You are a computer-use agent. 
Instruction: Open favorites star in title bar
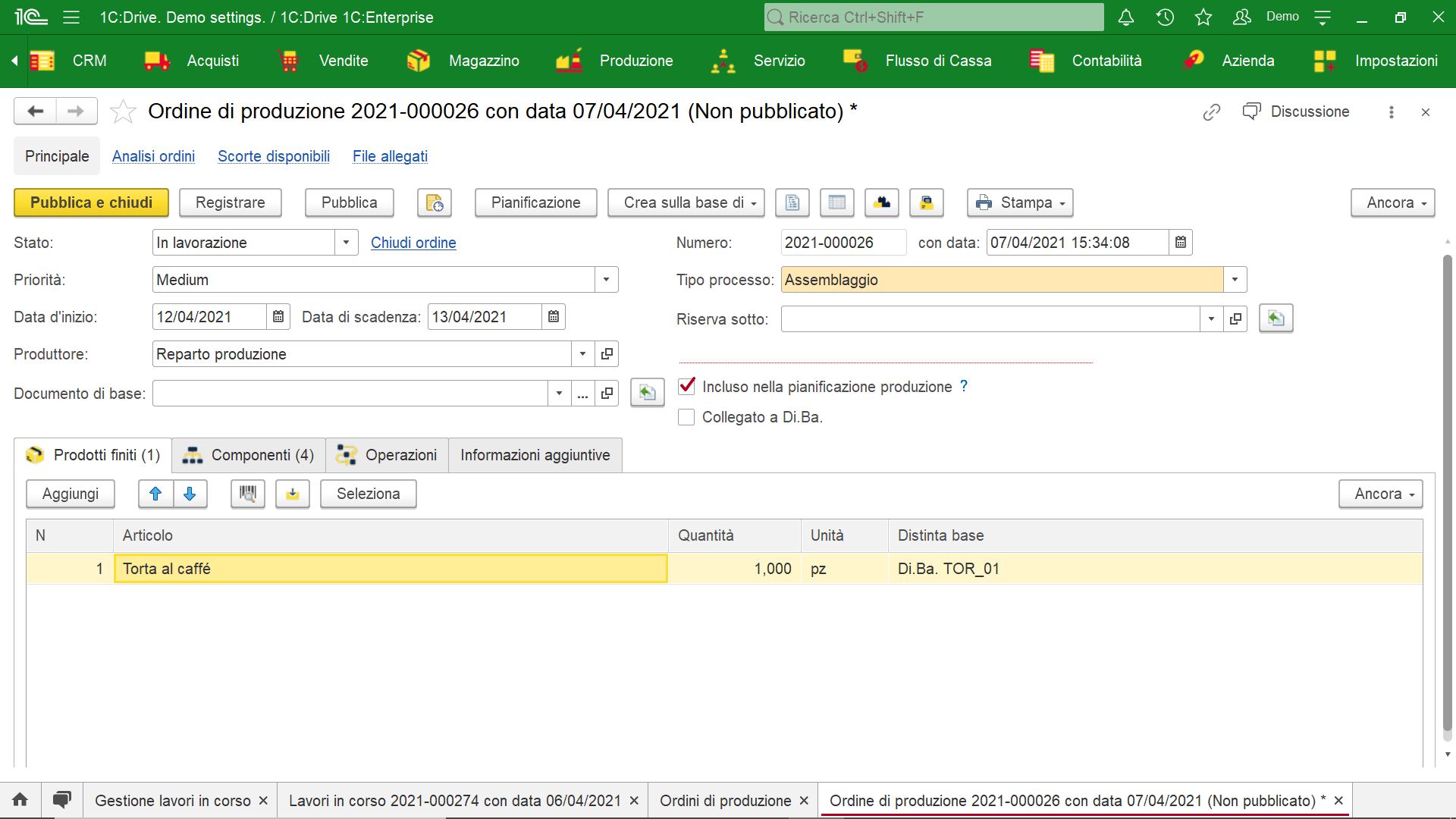pyautogui.click(x=1203, y=17)
